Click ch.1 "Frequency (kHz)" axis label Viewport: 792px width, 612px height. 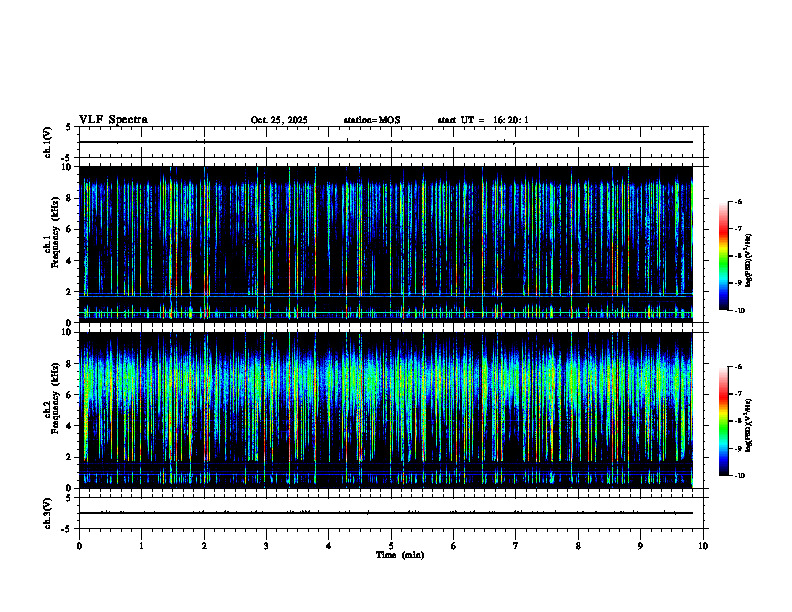tap(55, 232)
